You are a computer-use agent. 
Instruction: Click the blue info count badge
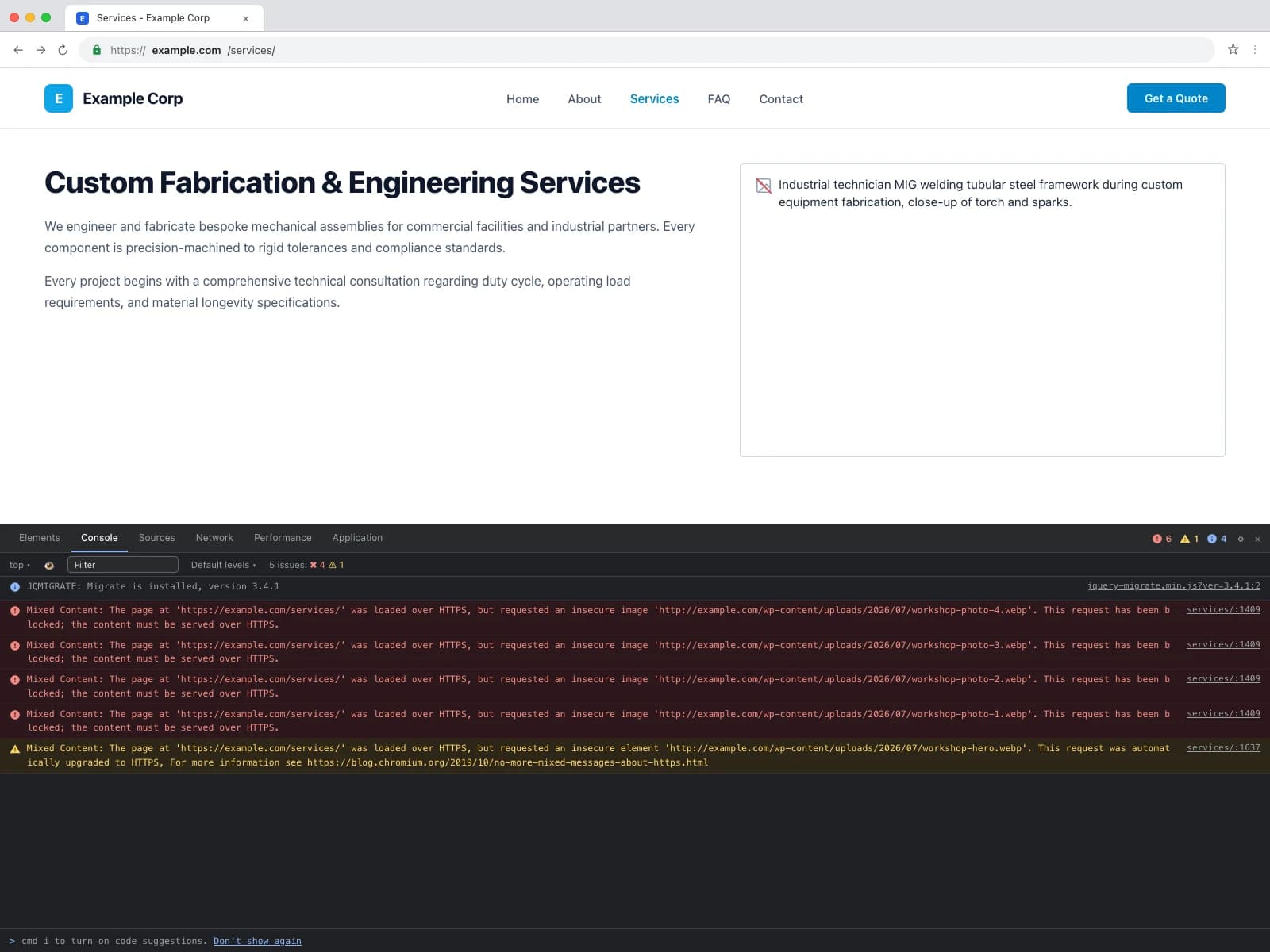(1217, 539)
